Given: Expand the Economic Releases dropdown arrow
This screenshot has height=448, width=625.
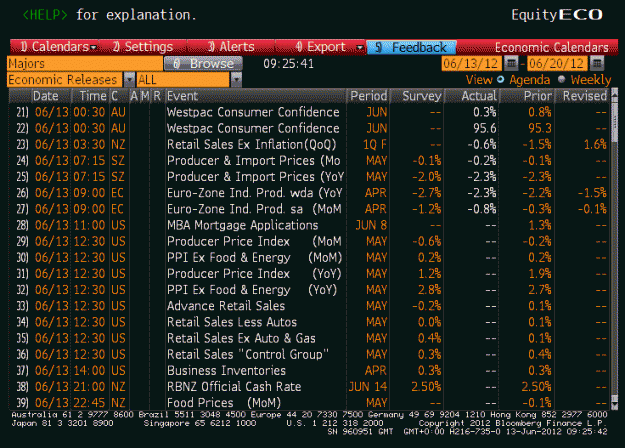Looking at the screenshot, I should tap(129, 80).
